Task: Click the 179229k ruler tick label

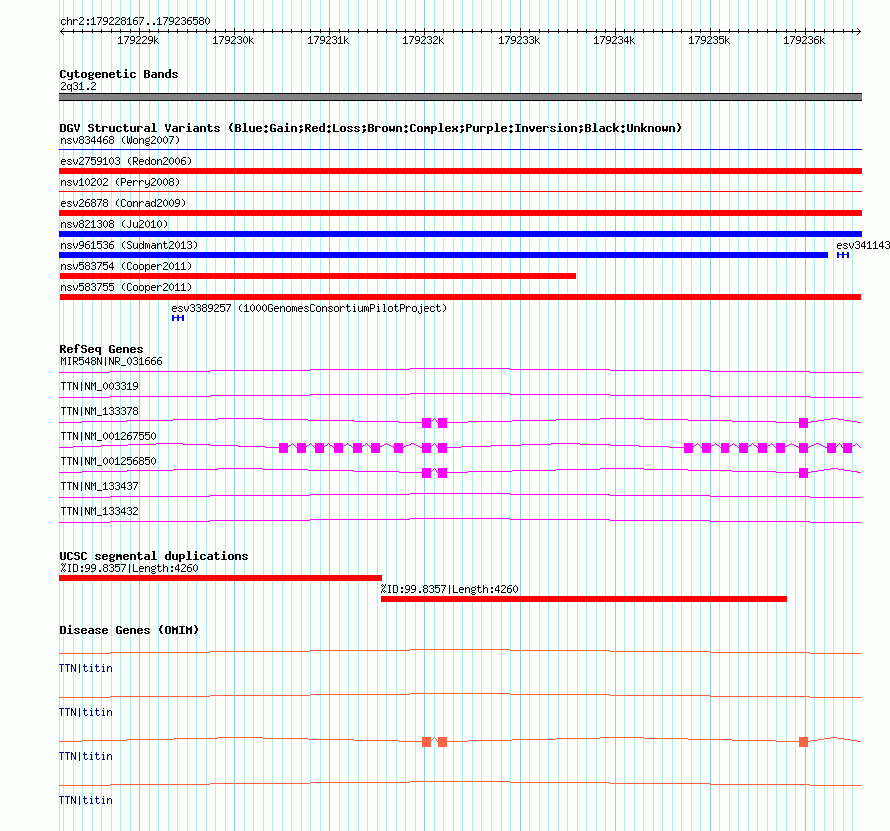Action: (x=138, y=40)
